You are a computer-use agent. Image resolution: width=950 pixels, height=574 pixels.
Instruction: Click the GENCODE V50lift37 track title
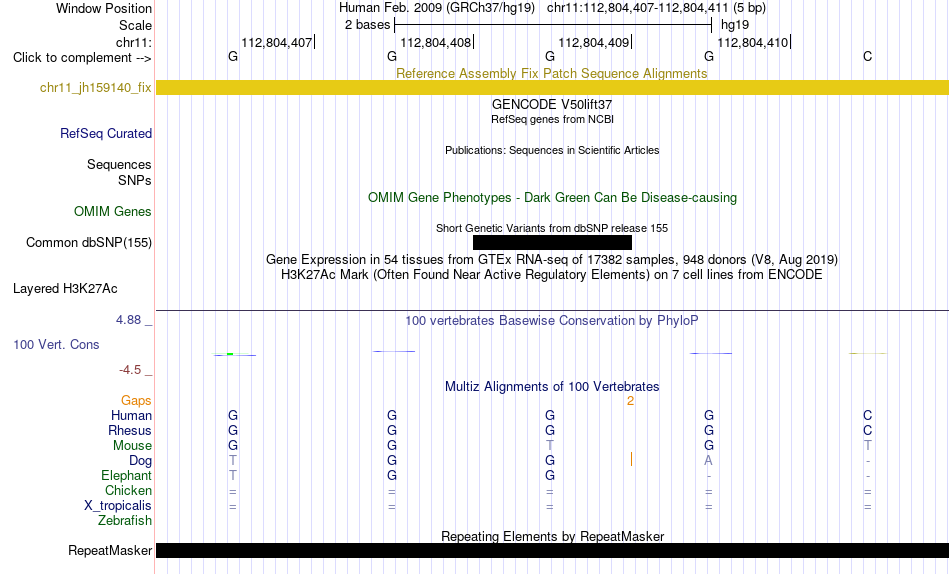pos(551,104)
